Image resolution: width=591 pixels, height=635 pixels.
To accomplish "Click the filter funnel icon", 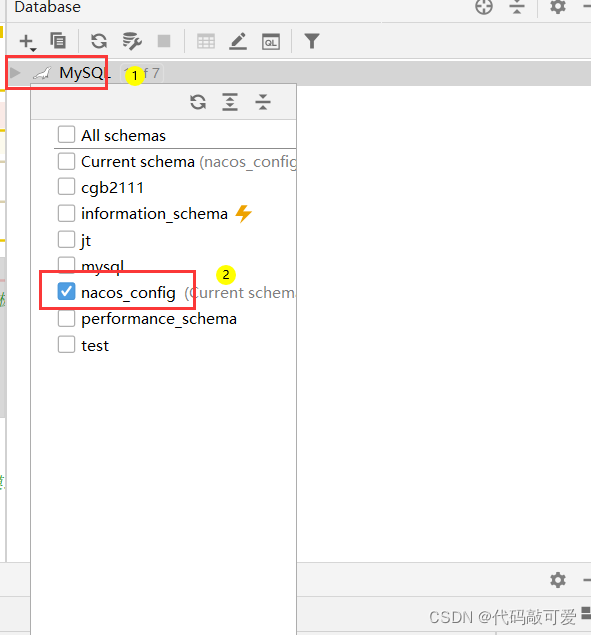I will pos(312,41).
